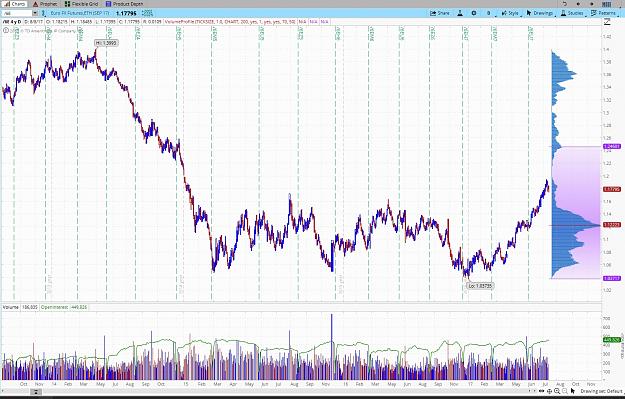This screenshot has width=625, height=399.
Task: Click the purple value-area-high price label
Action: 612,146
